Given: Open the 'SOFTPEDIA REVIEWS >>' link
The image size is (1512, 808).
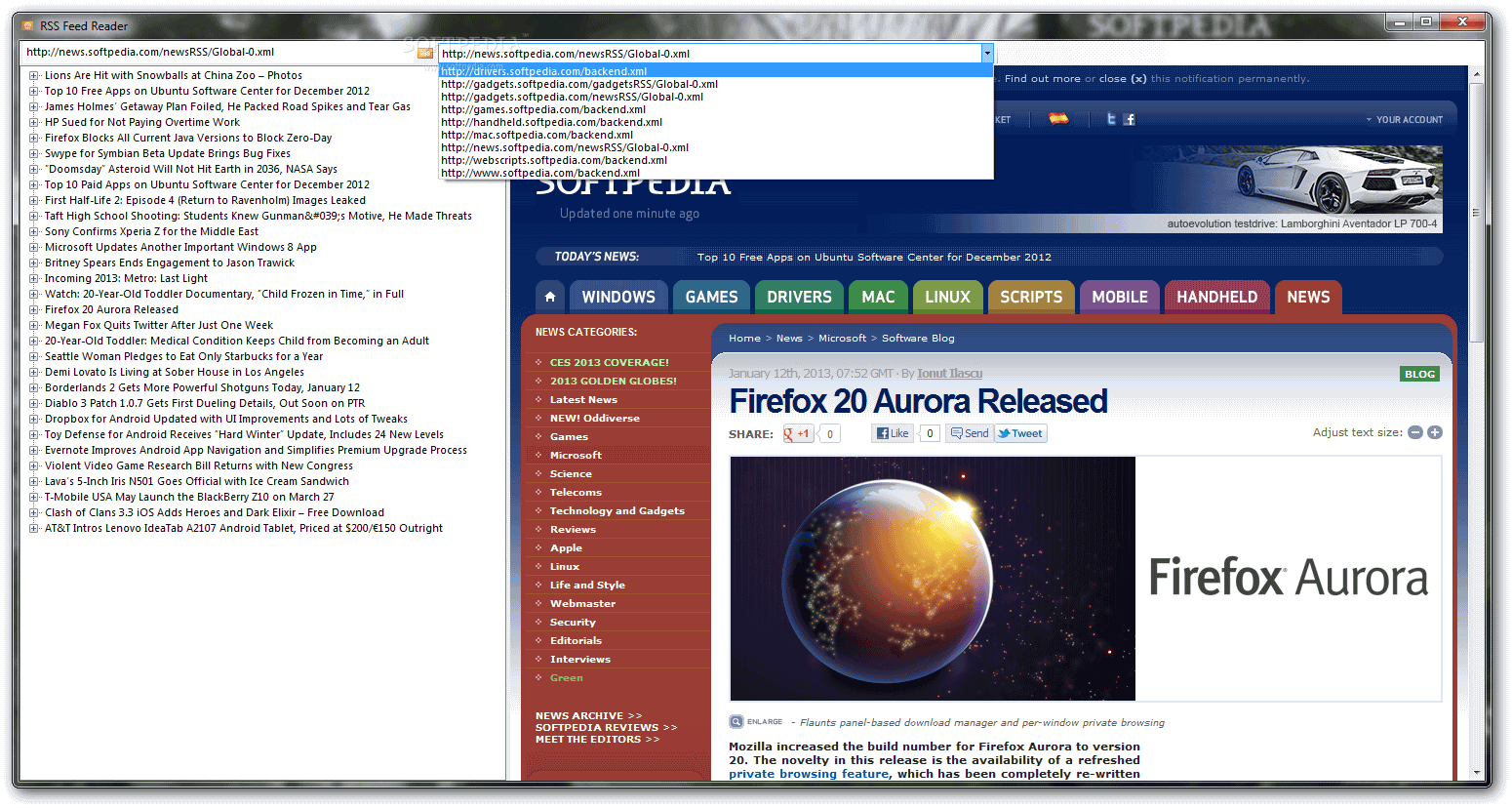Looking at the screenshot, I should pyautogui.click(x=606, y=727).
